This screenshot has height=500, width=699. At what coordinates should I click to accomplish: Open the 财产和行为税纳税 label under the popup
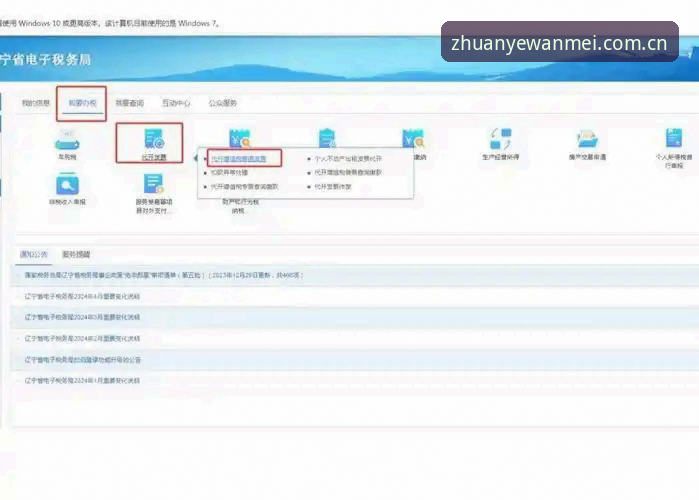240,206
